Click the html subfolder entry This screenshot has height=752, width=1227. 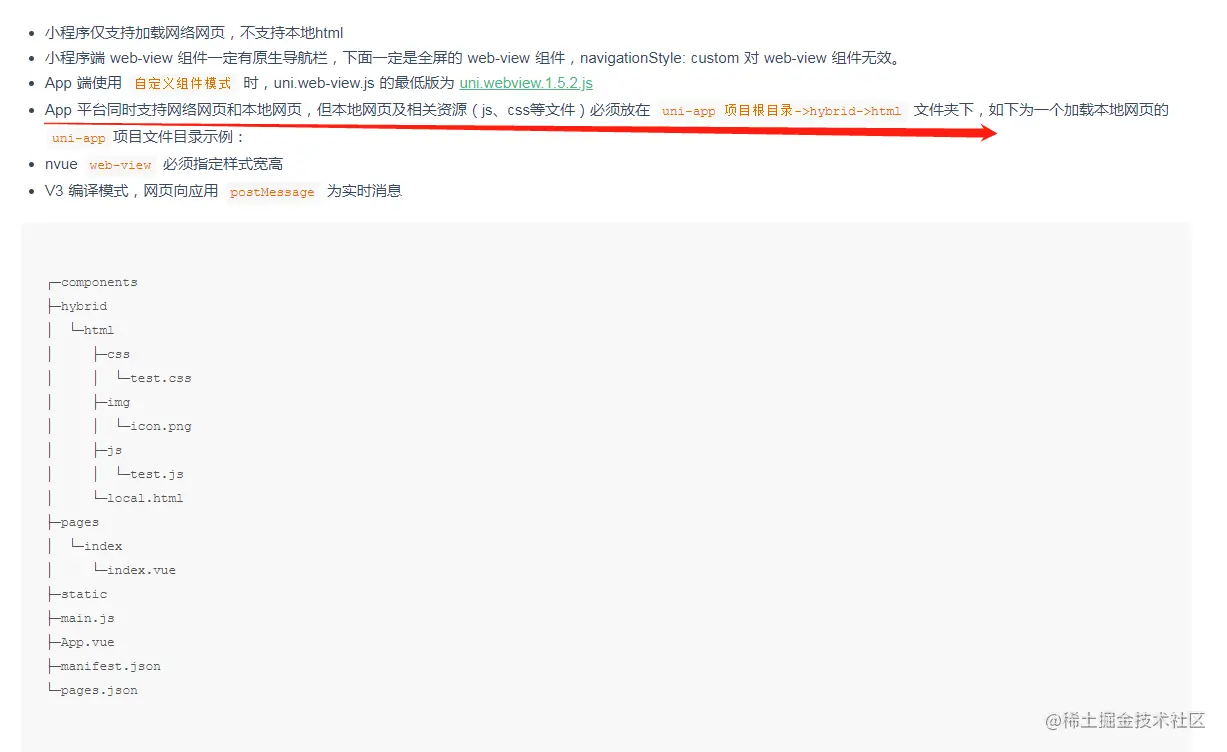(99, 330)
